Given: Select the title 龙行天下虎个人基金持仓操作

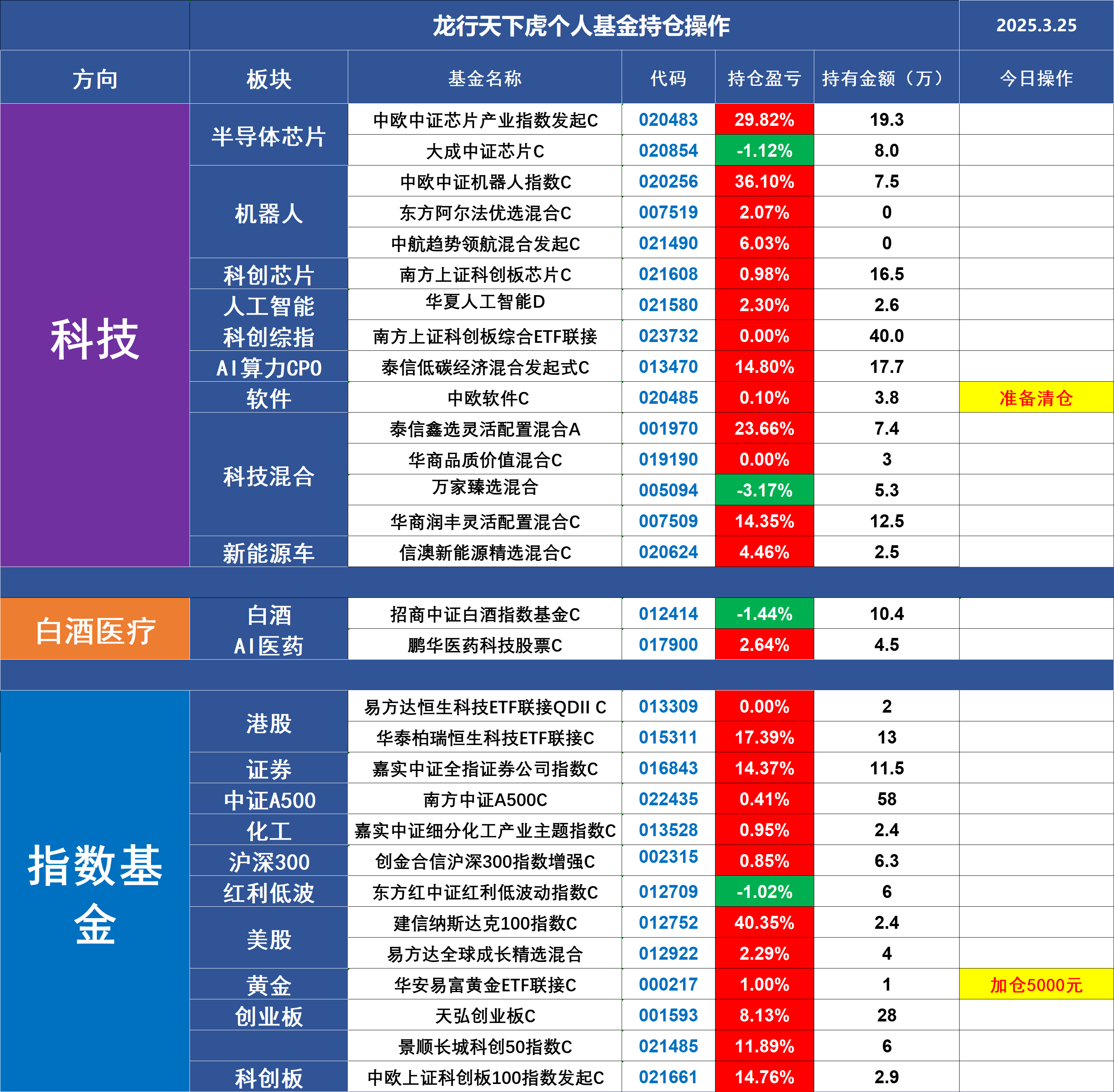Looking at the screenshot, I should point(580,25).
